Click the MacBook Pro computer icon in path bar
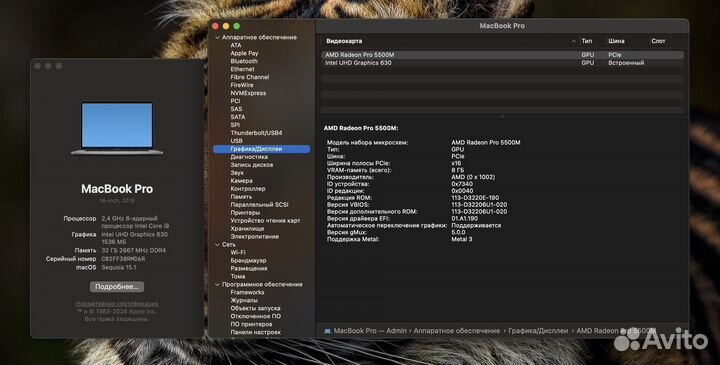The width and height of the screenshot is (720, 365). (x=327, y=331)
